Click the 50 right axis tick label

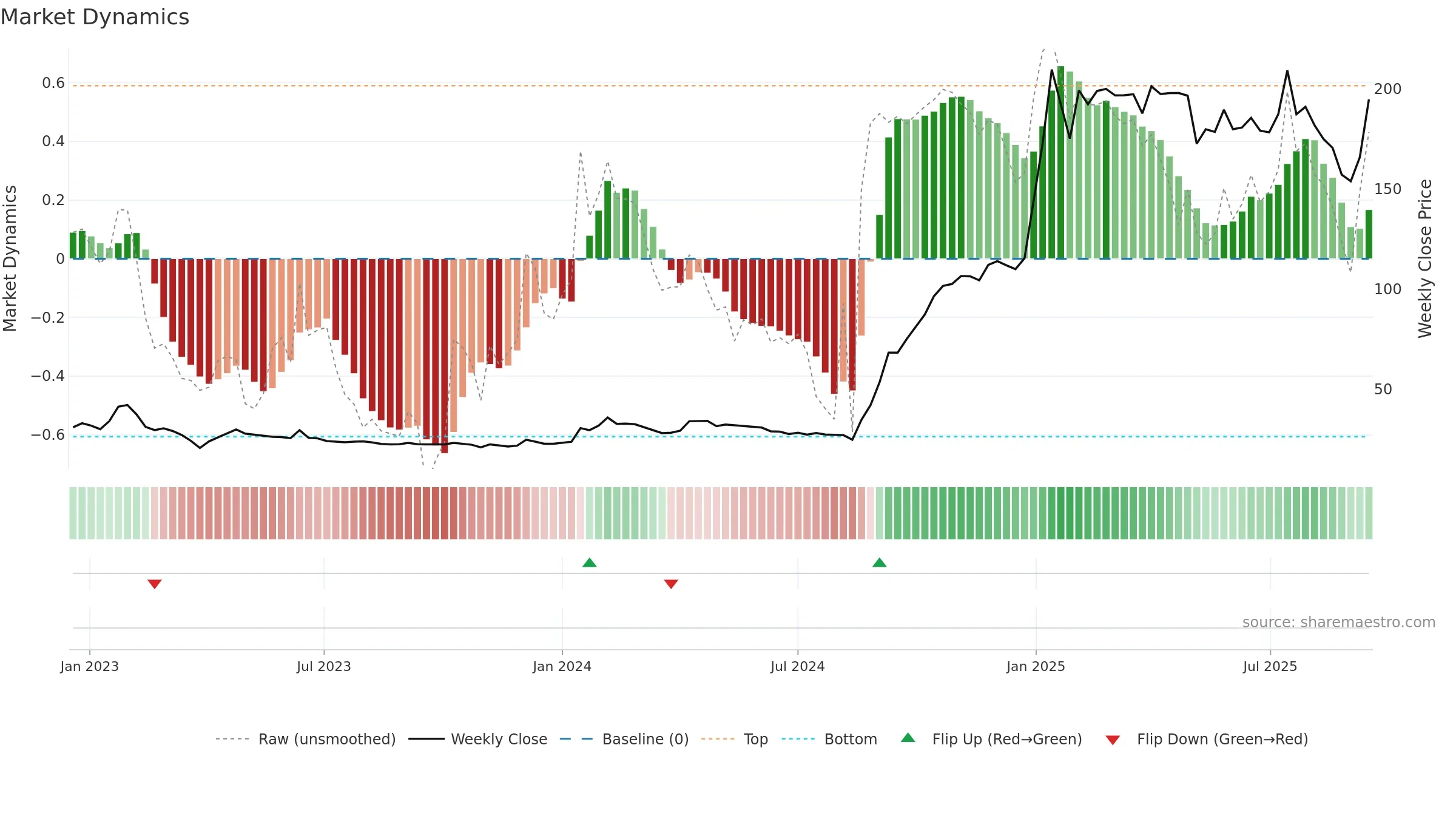click(1383, 389)
